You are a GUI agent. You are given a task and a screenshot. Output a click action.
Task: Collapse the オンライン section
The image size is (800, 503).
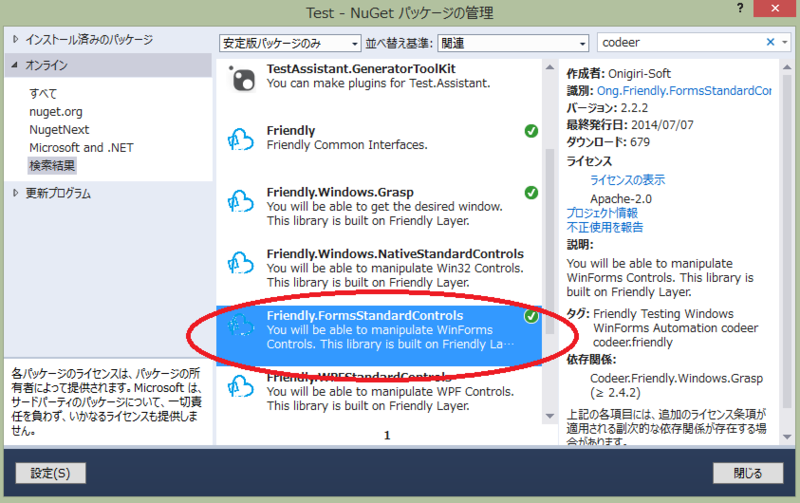[x=14, y=65]
